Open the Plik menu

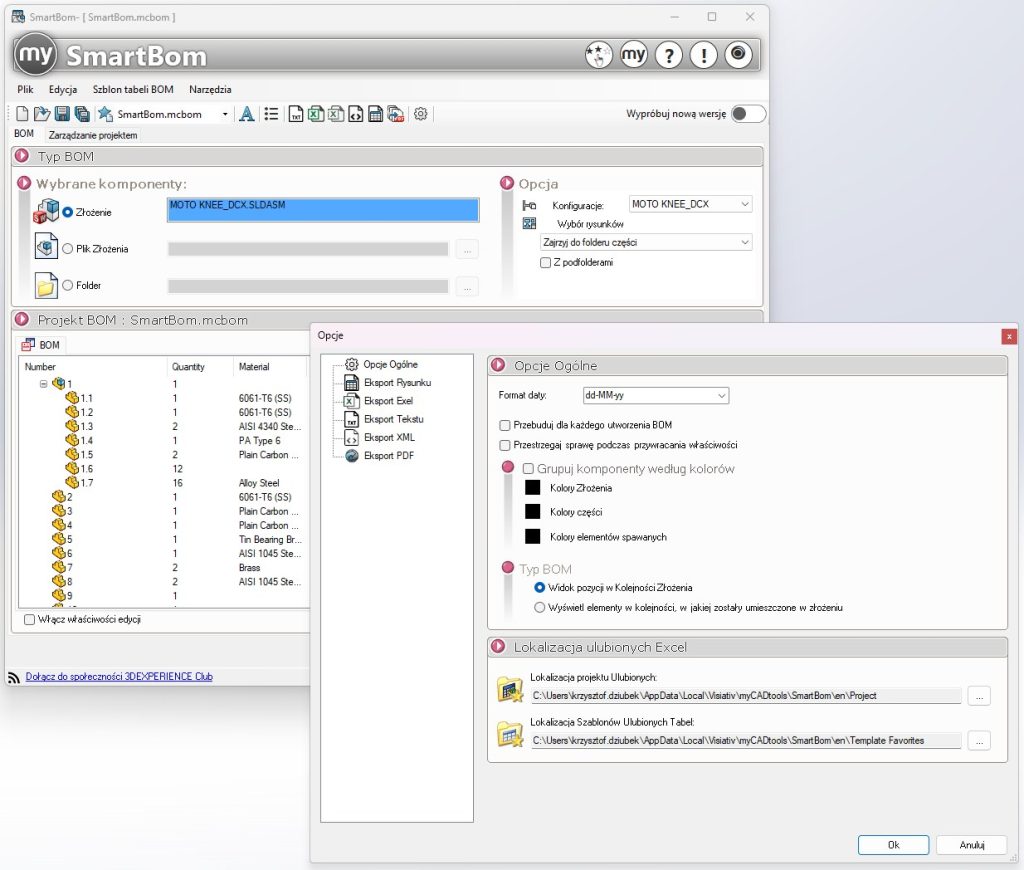click(x=25, y=89)
